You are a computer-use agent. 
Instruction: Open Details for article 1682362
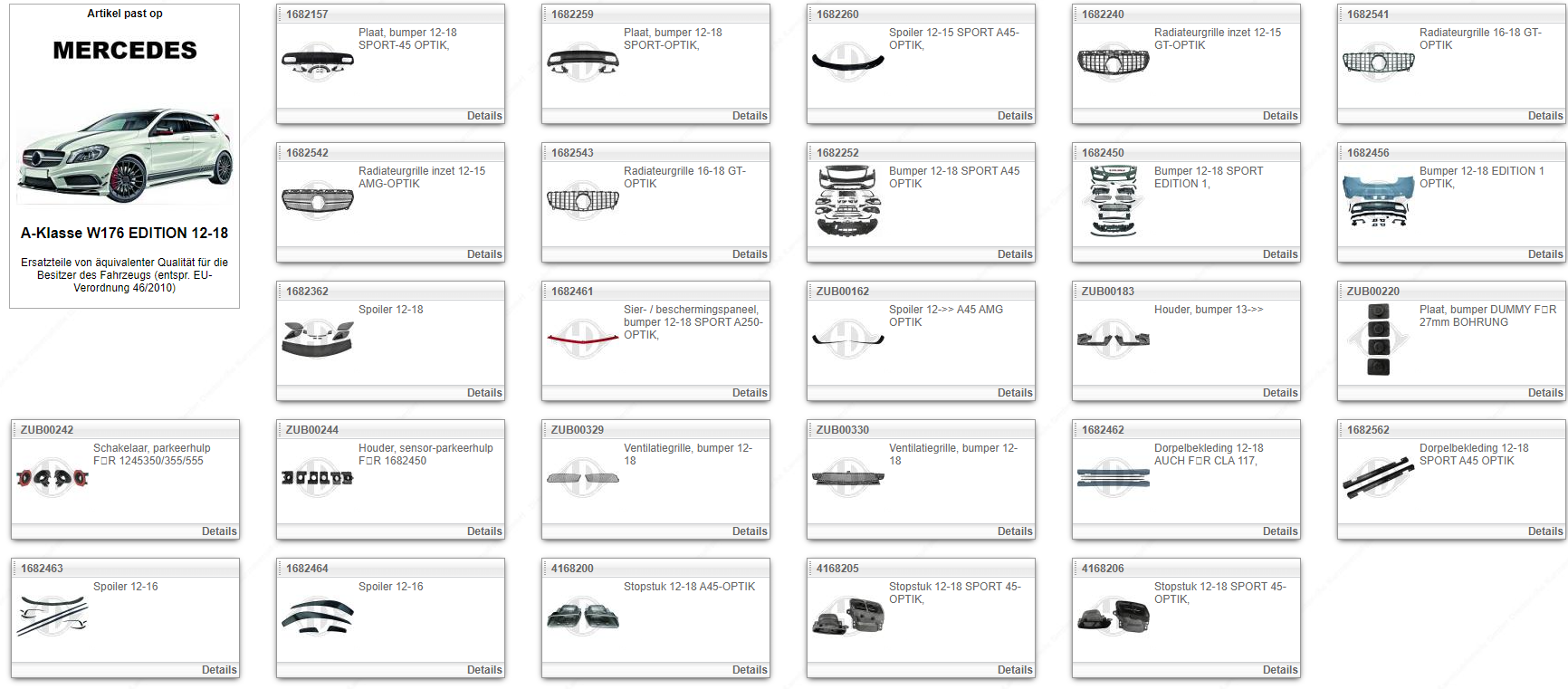tap(484, 393)
